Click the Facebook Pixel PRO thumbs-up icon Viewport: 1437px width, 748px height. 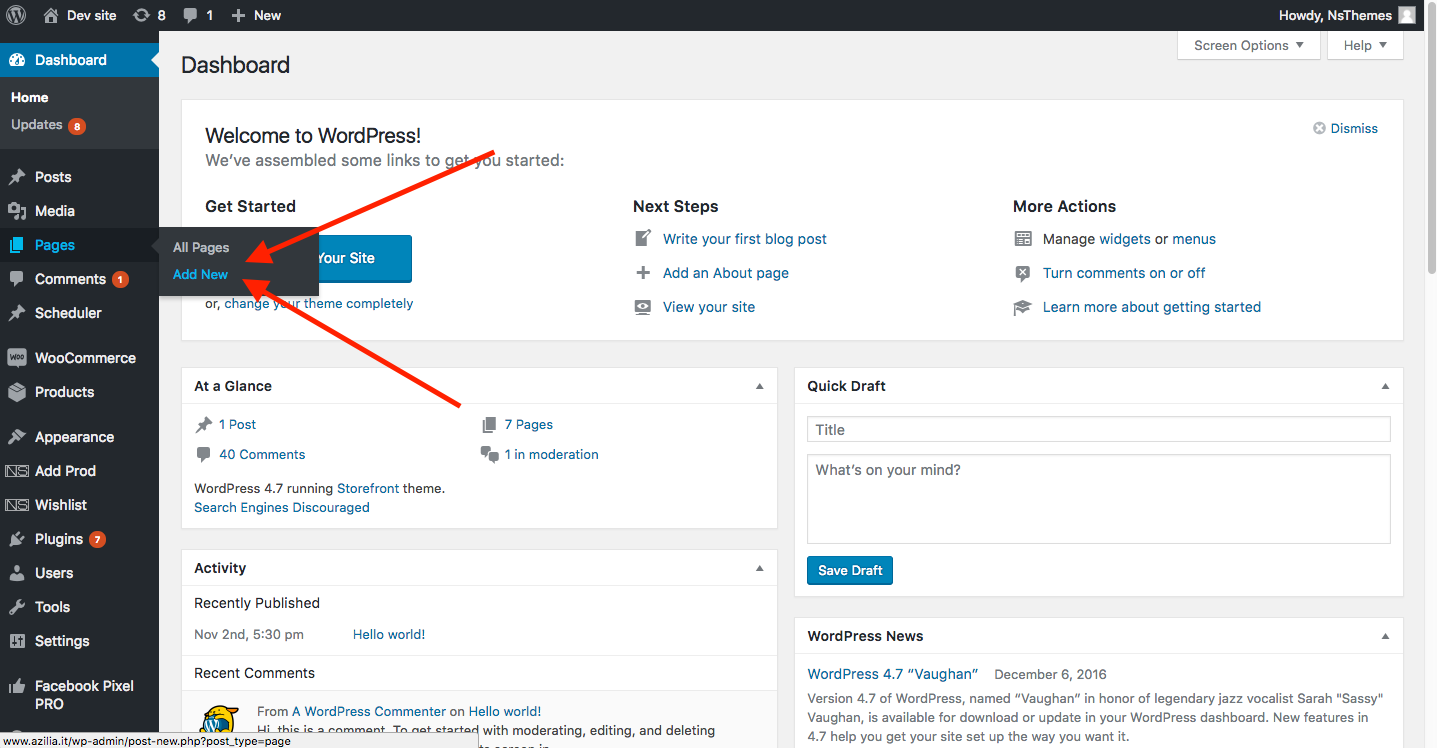(x=17, y=686)
